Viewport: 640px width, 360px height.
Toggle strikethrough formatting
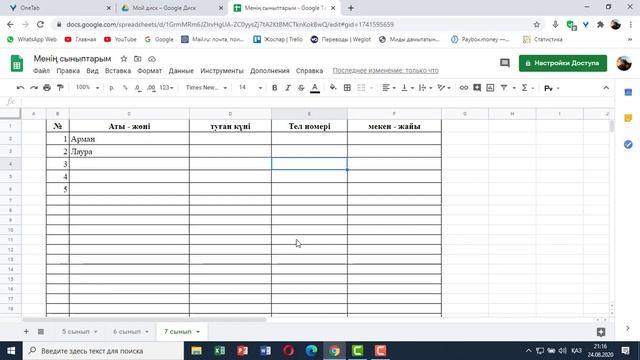pyautogui.click(x=301, y=88)
